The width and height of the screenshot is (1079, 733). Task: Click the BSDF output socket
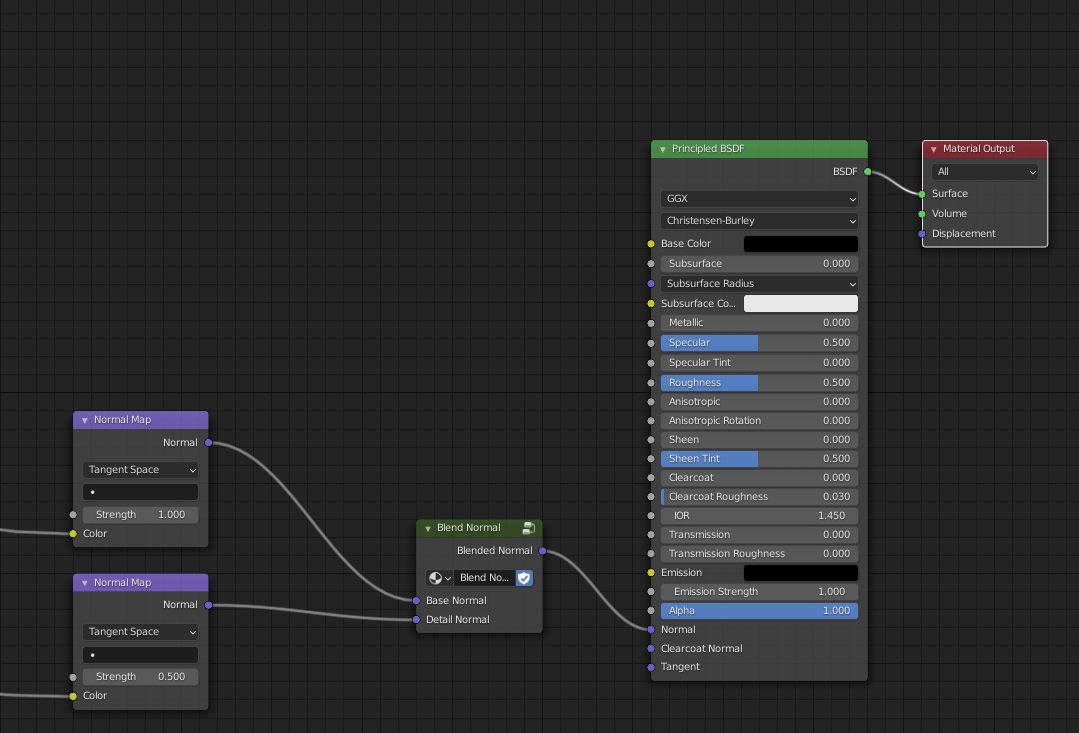[x=868, y=172]
